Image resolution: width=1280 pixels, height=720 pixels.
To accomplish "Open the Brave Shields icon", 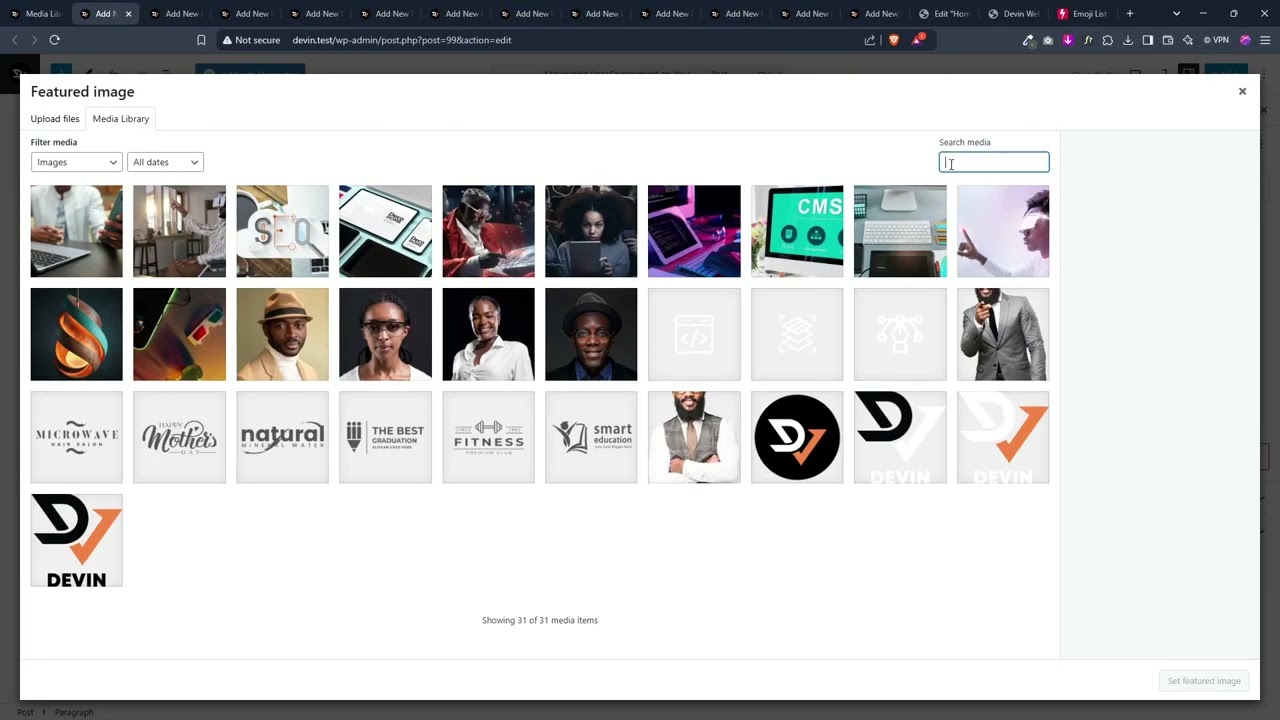I will tap(893, 40).
